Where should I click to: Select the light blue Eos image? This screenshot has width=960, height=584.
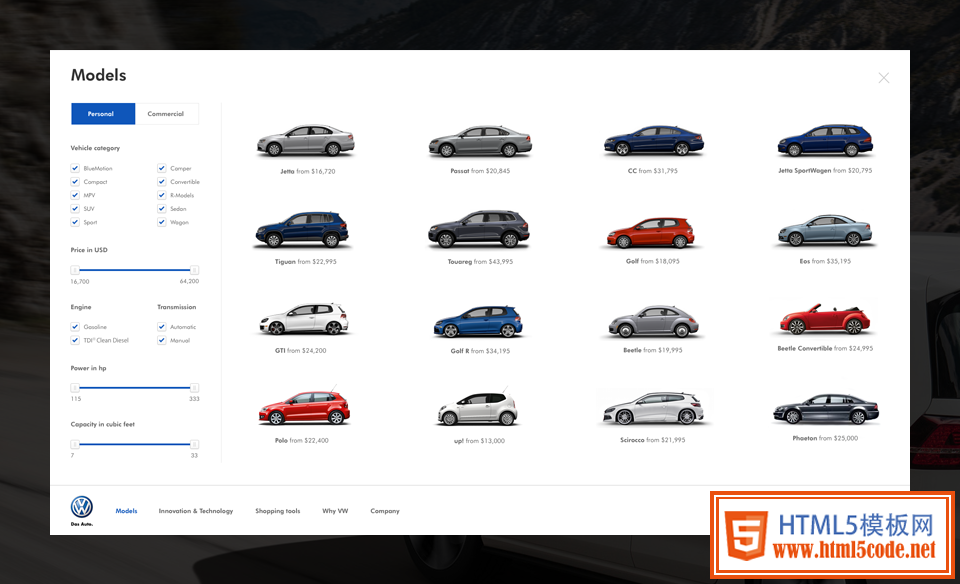825,230
